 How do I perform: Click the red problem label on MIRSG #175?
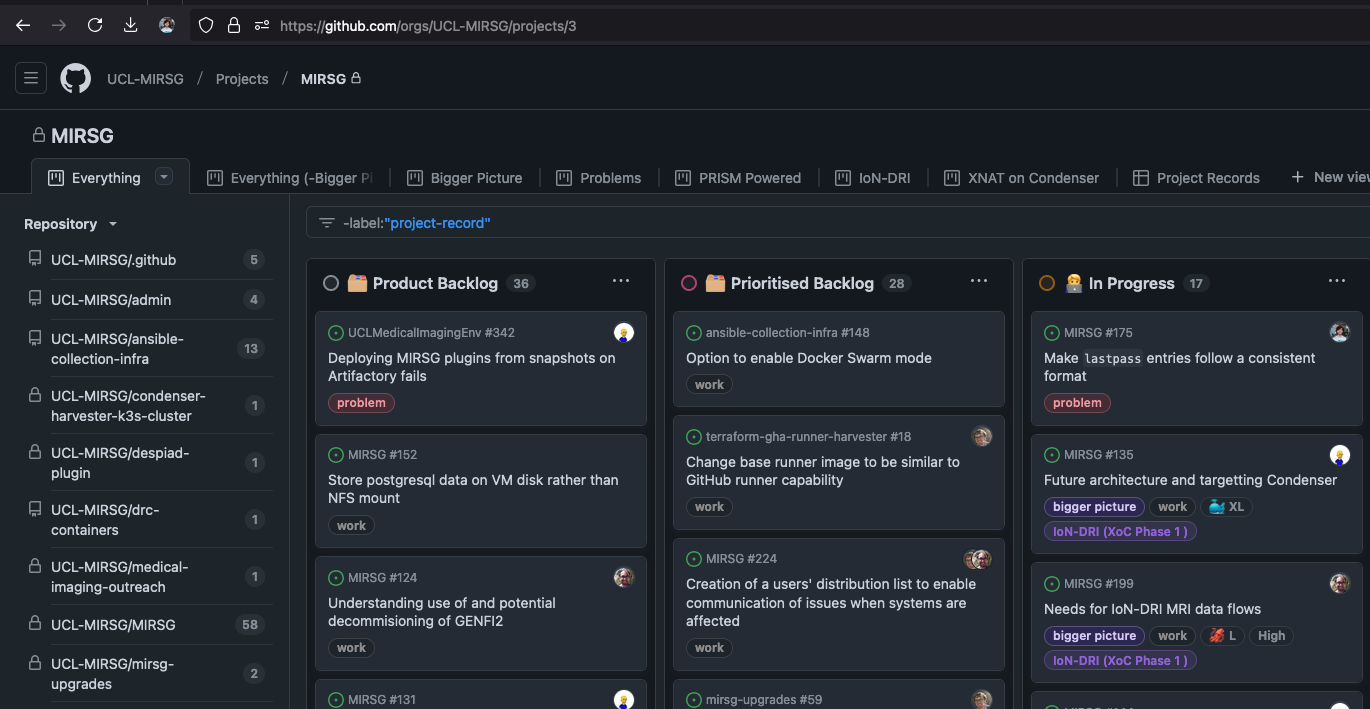(x=1076, y=403)
